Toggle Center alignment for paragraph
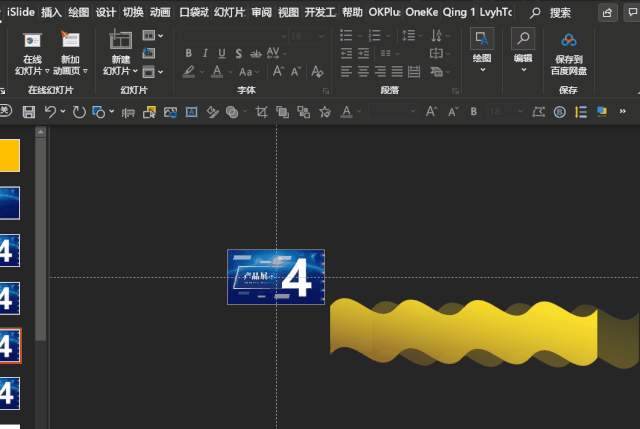 click(363, 72)
